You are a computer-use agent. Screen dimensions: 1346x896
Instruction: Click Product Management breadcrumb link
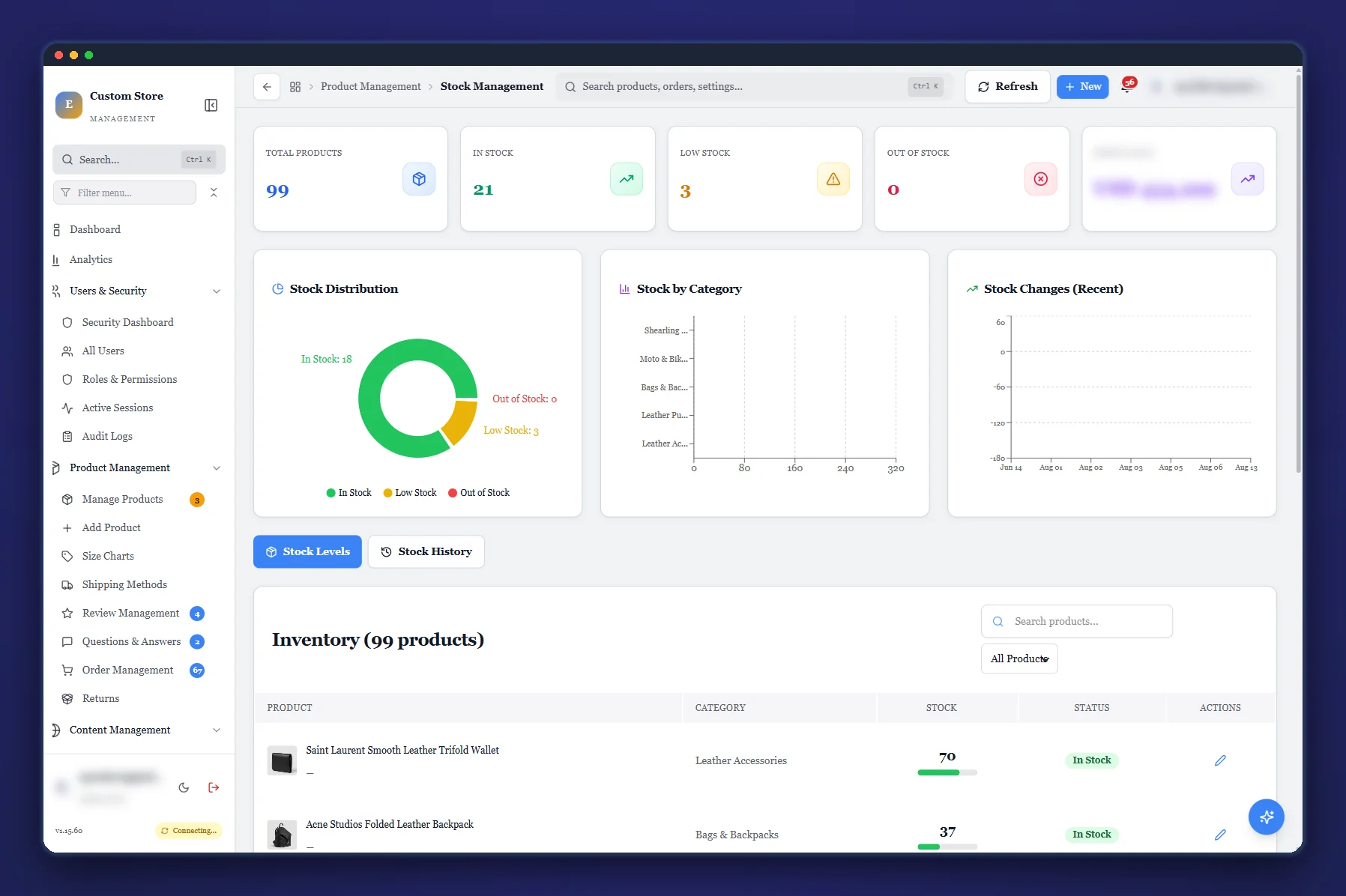pyautogui.click(x=371, y=87)
